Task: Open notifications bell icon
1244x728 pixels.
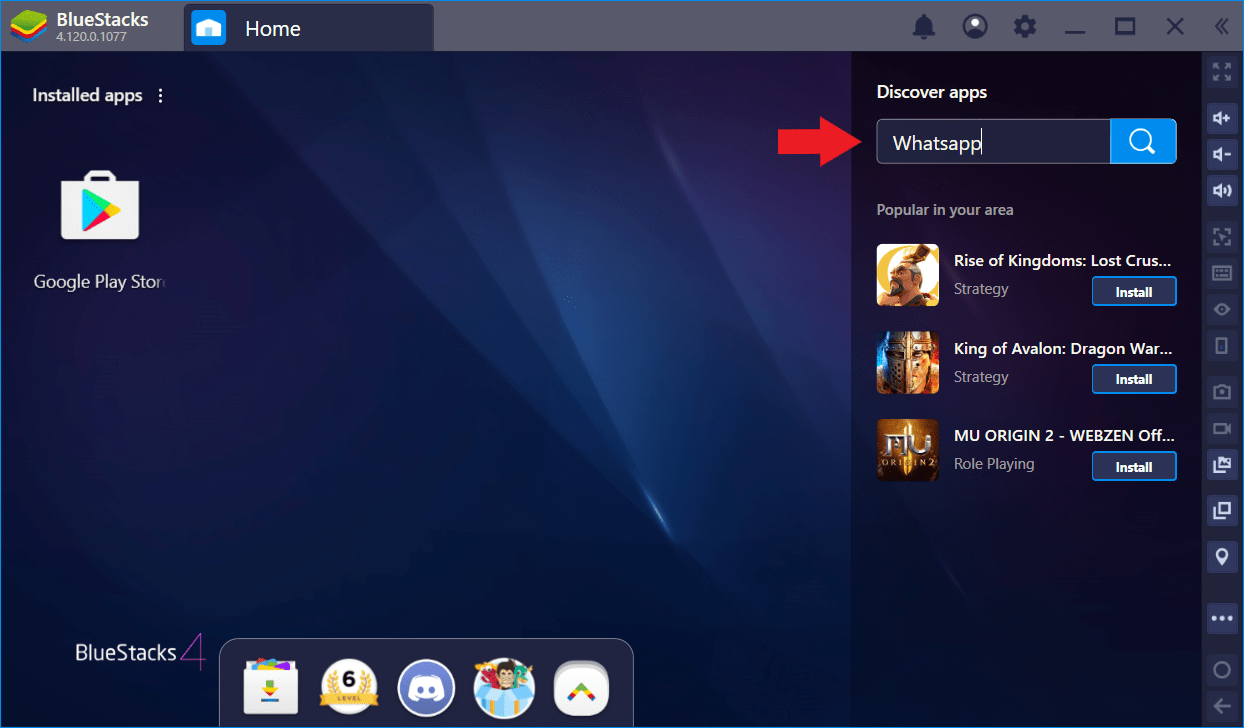Action: tap(924, 27)
